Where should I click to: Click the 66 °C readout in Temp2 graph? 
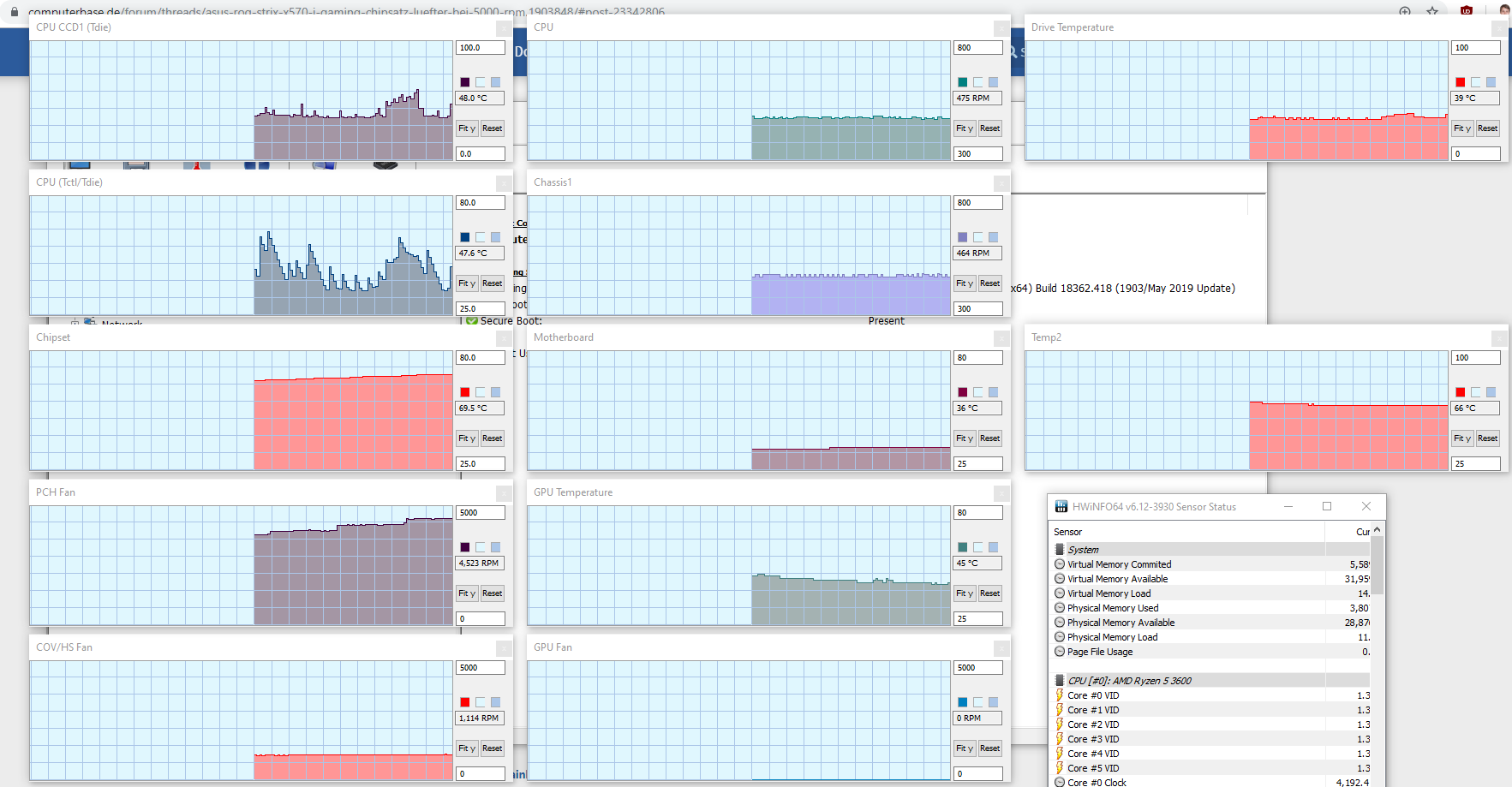pyautogui.click(x=1475, y=408)
